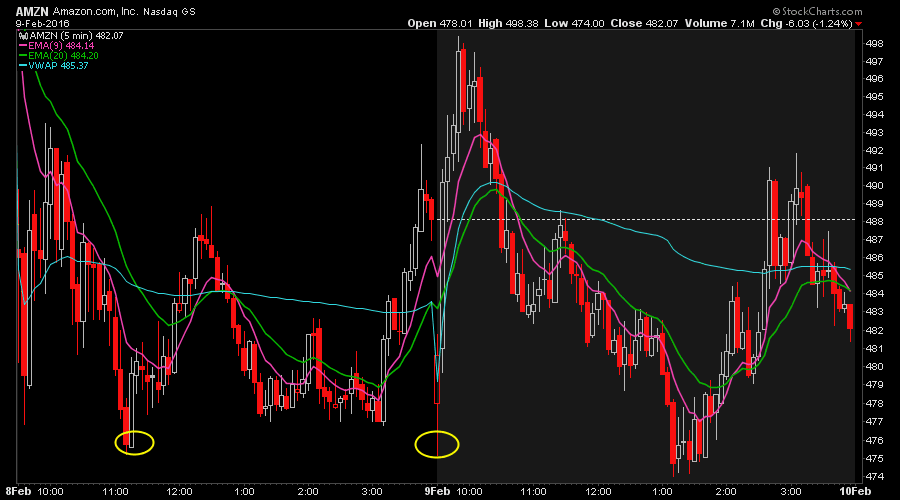This screenshot has width=900, height=500.
Task: Click the 494 price axis label
Action: [x=874, y=115]
